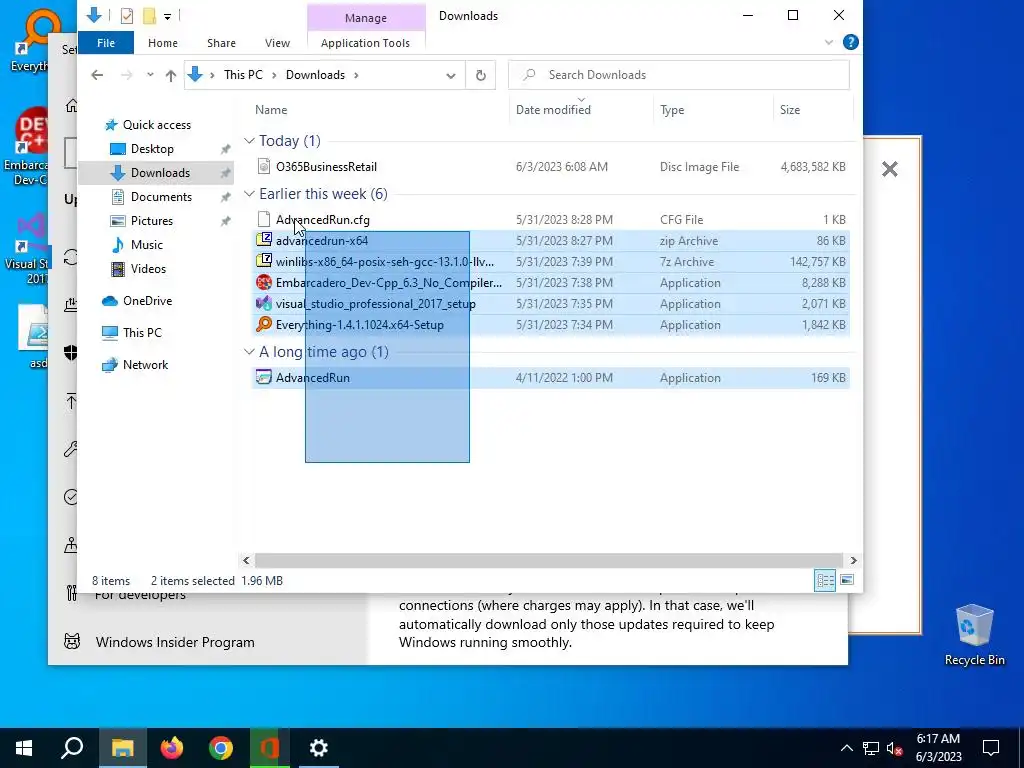1024x768 pixels.
Task: Open Pictures in navigation pane
Action: 152,221
